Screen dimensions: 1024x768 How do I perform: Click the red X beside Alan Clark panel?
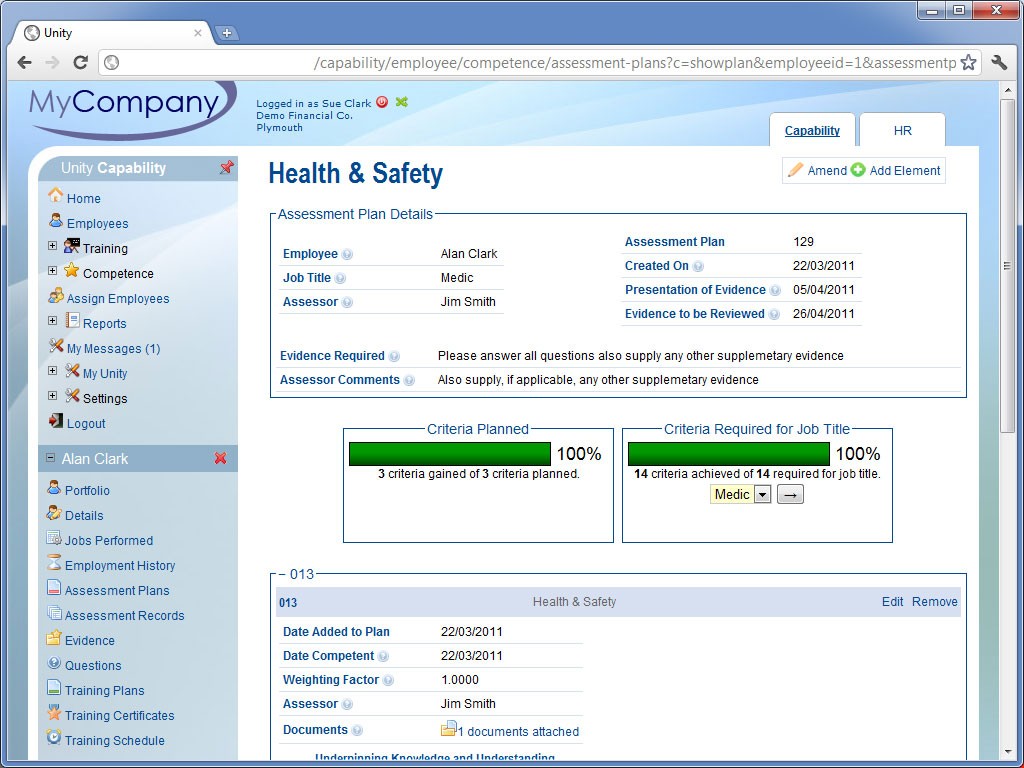point(221,458)
